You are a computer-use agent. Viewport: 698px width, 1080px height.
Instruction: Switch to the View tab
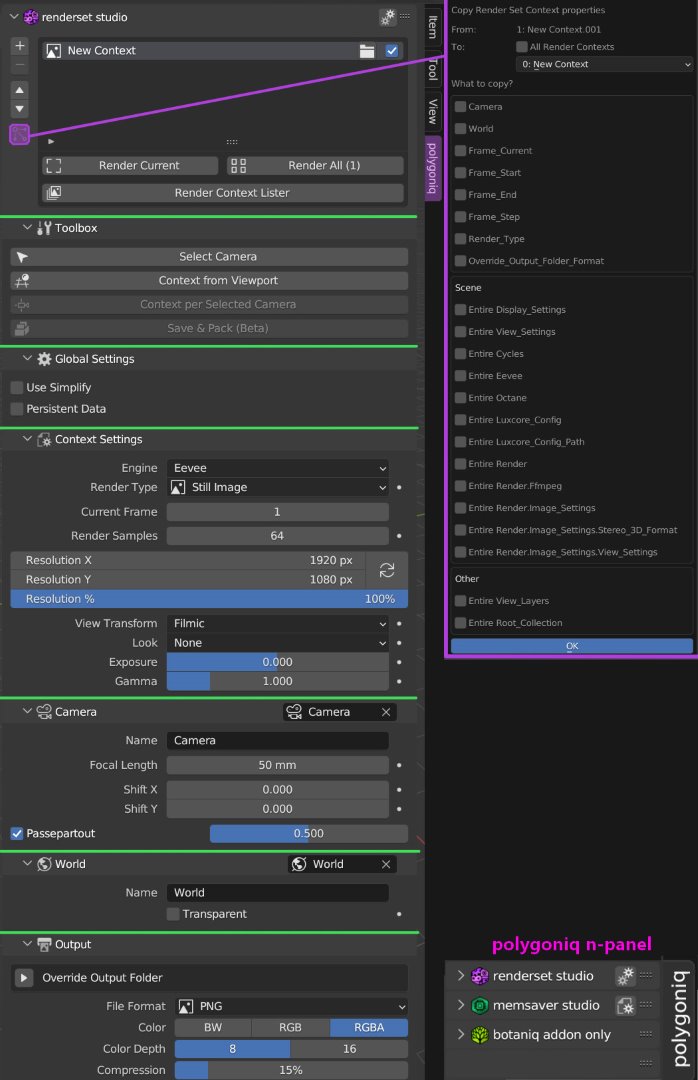tap(432, 111)
